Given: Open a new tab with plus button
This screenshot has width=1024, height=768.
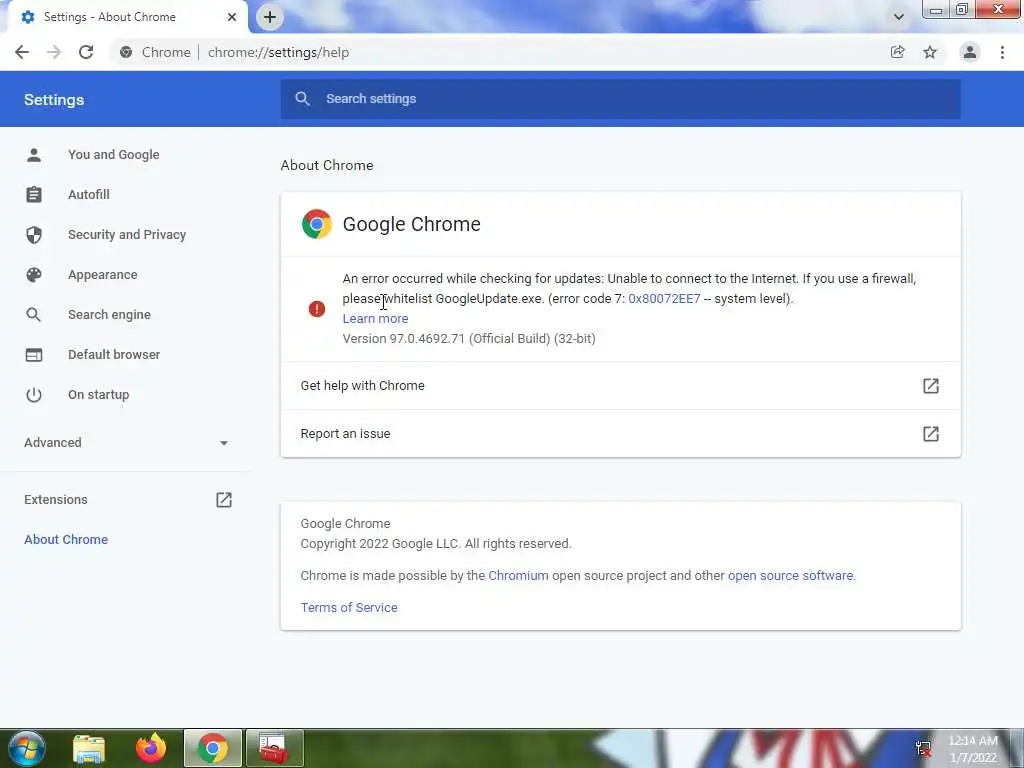Looking at the screenshot, I should (x=270, y=17).
